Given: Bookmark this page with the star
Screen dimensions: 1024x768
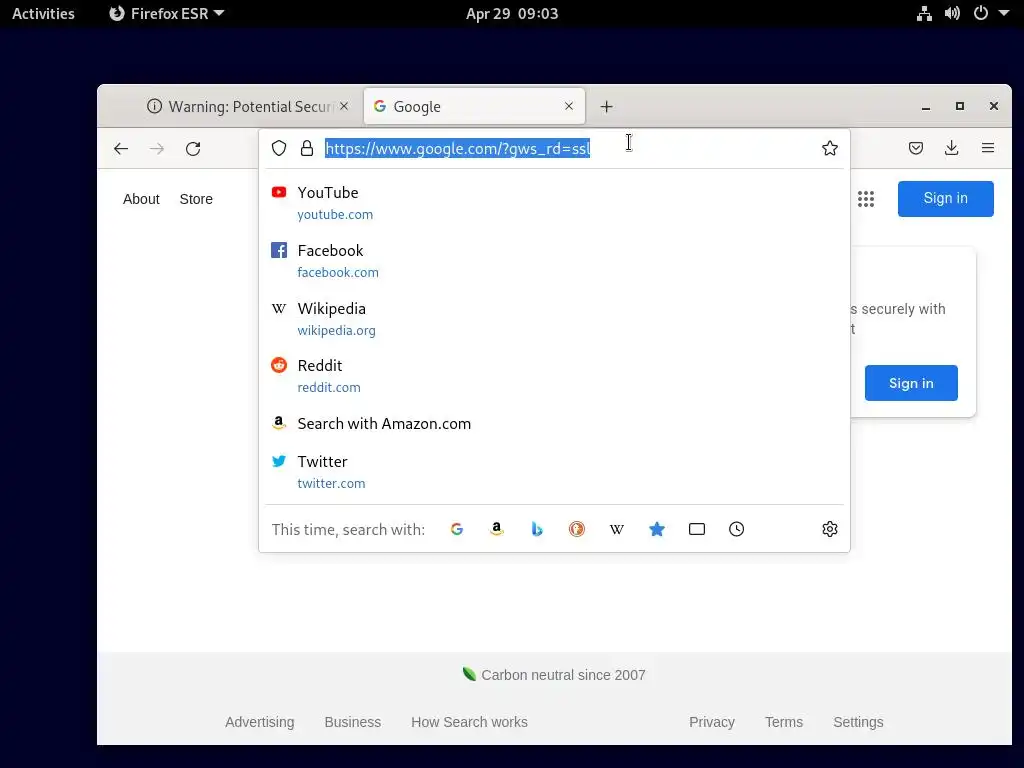Looking at the screenshot, I should click(829, 148).
